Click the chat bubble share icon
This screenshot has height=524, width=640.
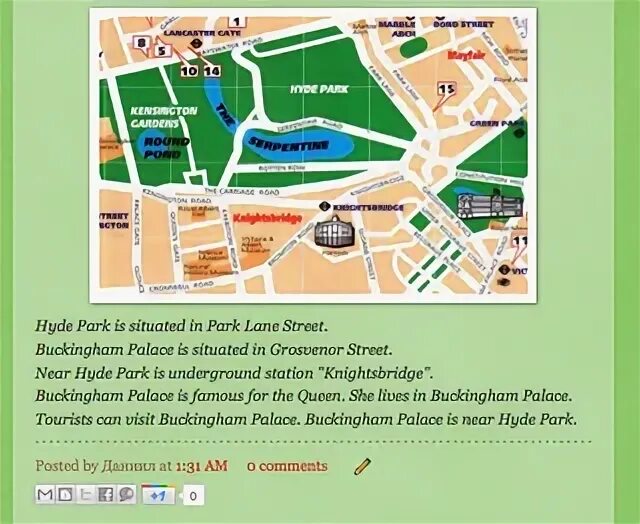[126, 495]
